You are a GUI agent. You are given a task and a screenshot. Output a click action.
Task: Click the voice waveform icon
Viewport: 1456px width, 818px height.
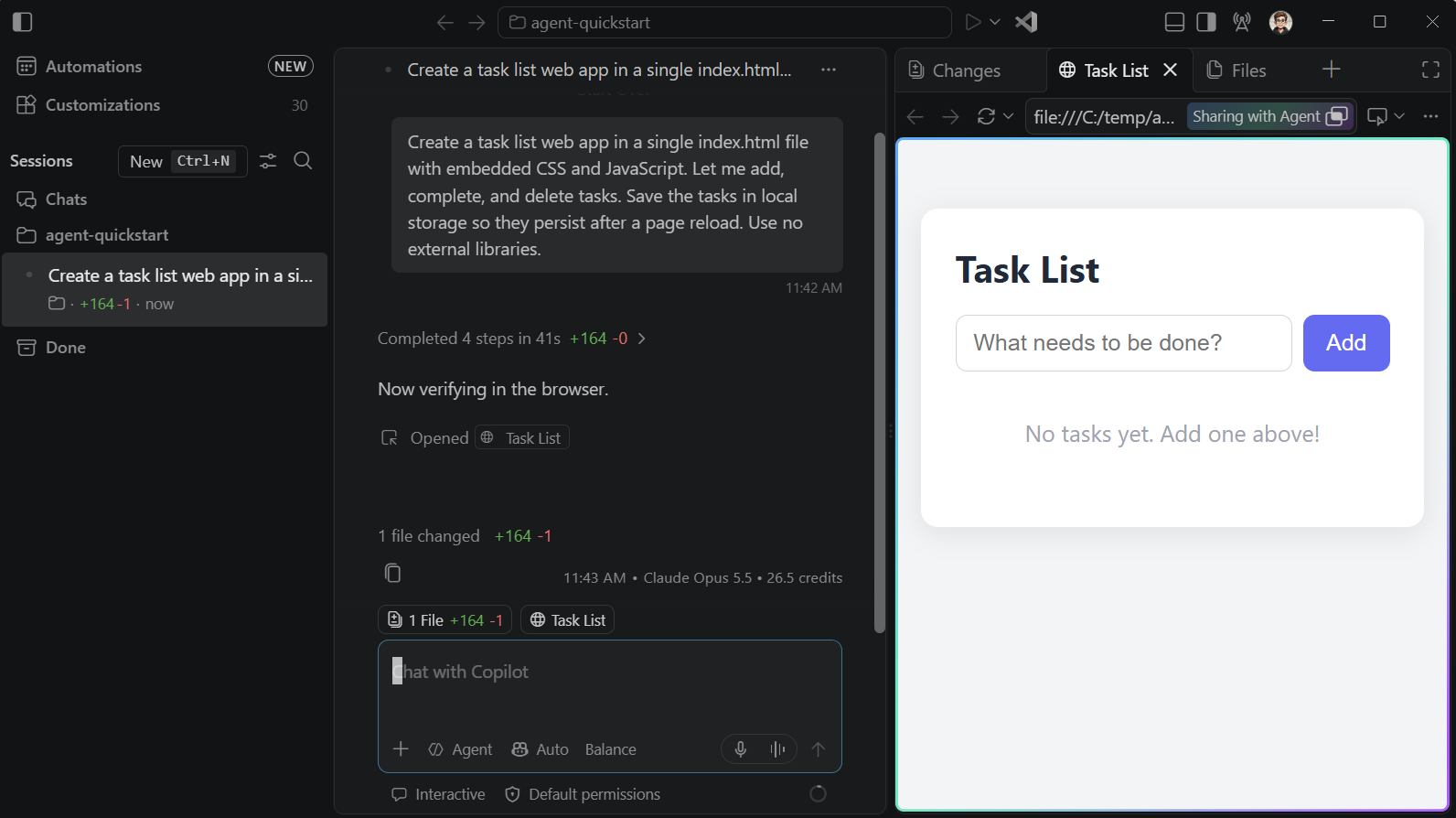pyautogui.click(x=777, y=749)
